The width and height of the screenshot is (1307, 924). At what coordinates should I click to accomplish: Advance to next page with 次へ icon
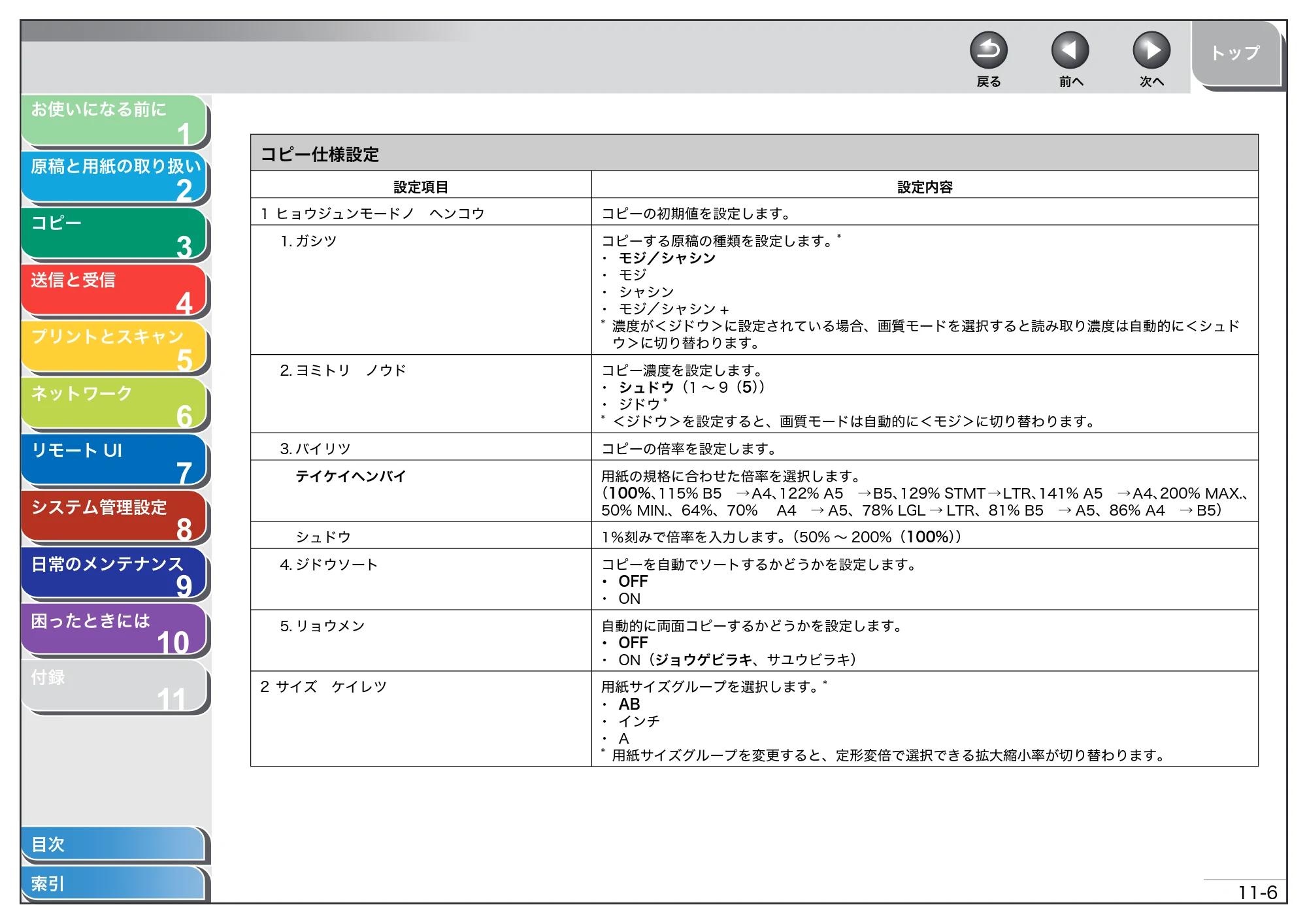point(1151,50)
